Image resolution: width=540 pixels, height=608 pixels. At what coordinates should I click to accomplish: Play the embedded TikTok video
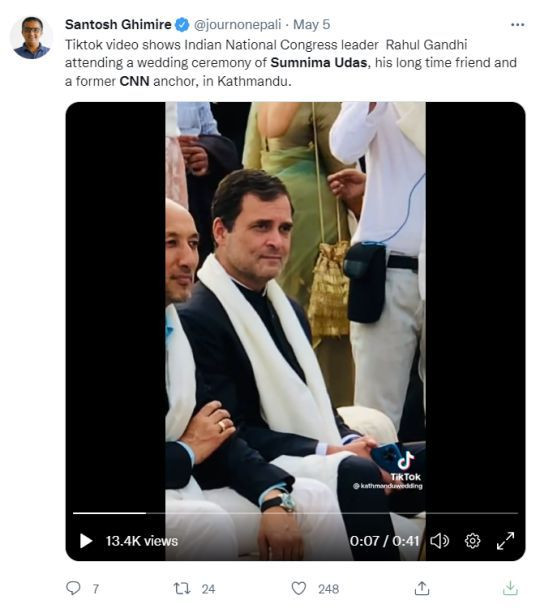[86, 541]
